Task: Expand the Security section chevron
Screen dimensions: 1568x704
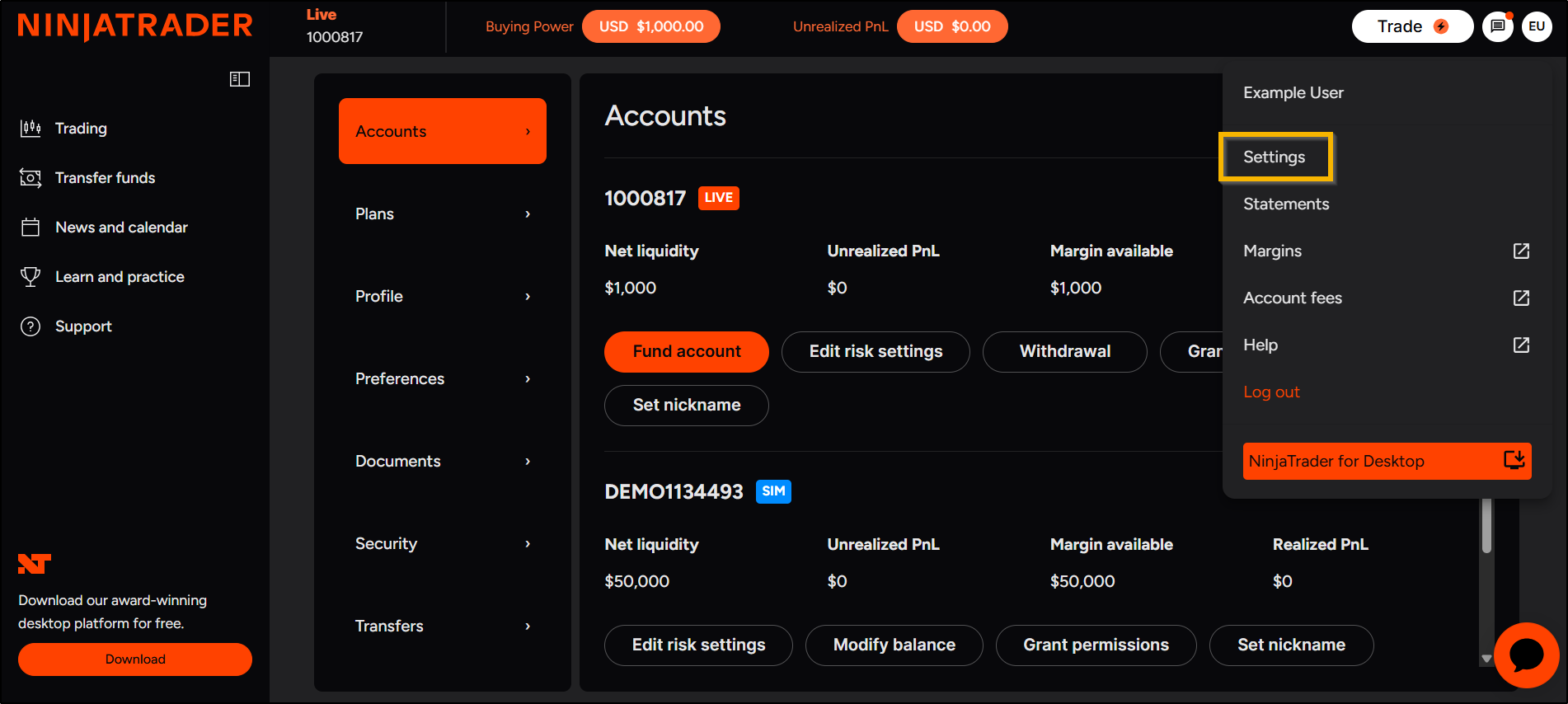Action: pos(528,544)
